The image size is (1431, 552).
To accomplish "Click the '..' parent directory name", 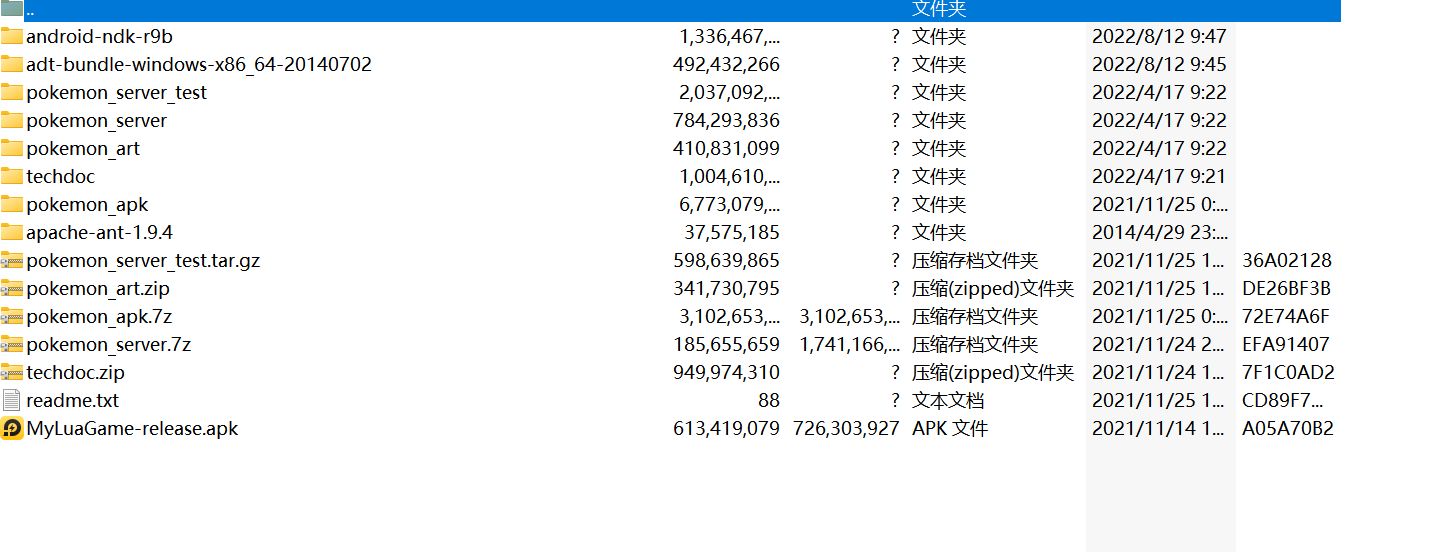I will [x=29, y=11].
